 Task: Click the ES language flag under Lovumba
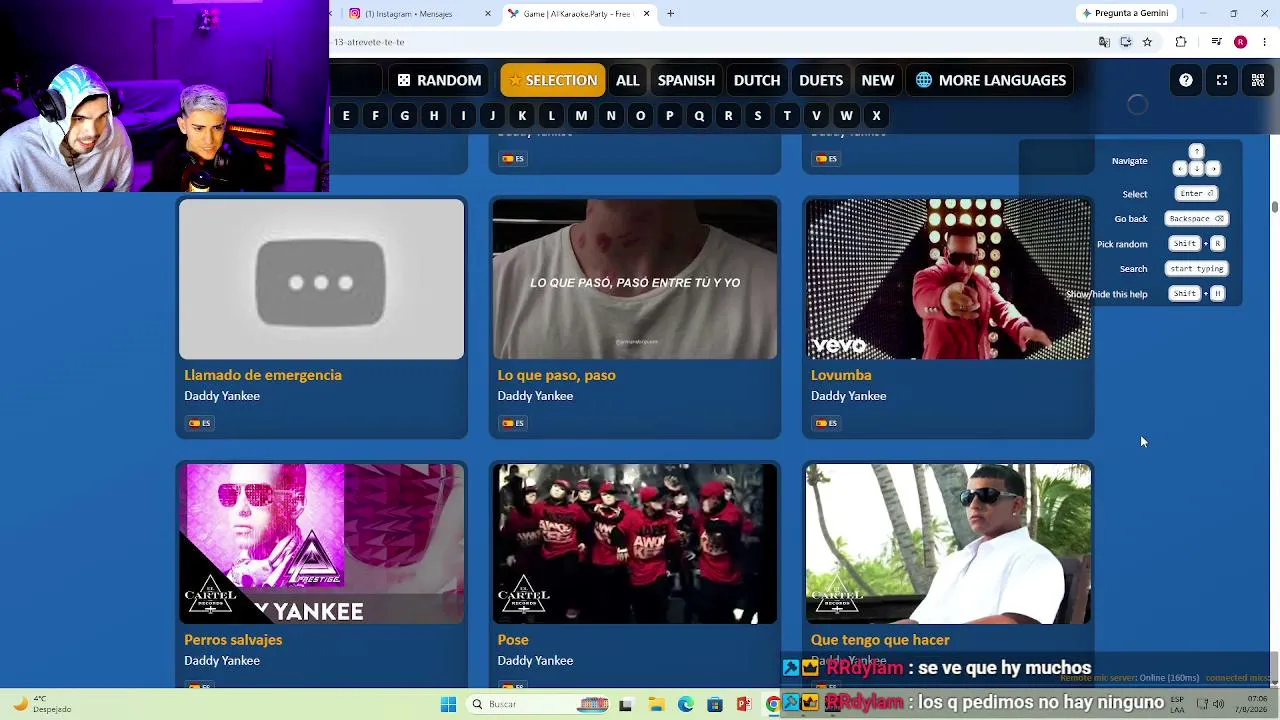tap(826, 423)
